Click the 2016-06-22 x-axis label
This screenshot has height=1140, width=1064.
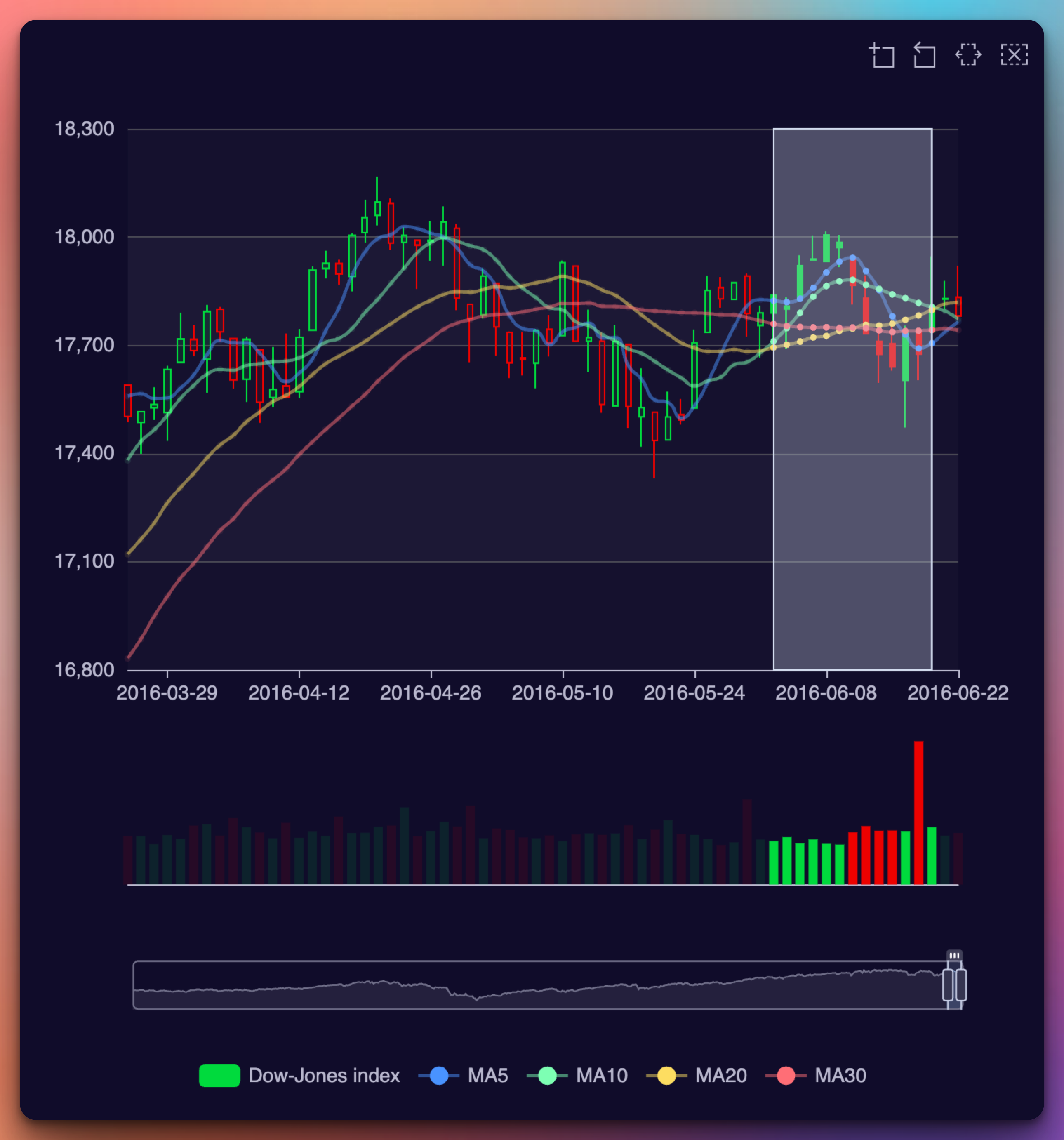point(958,693)
